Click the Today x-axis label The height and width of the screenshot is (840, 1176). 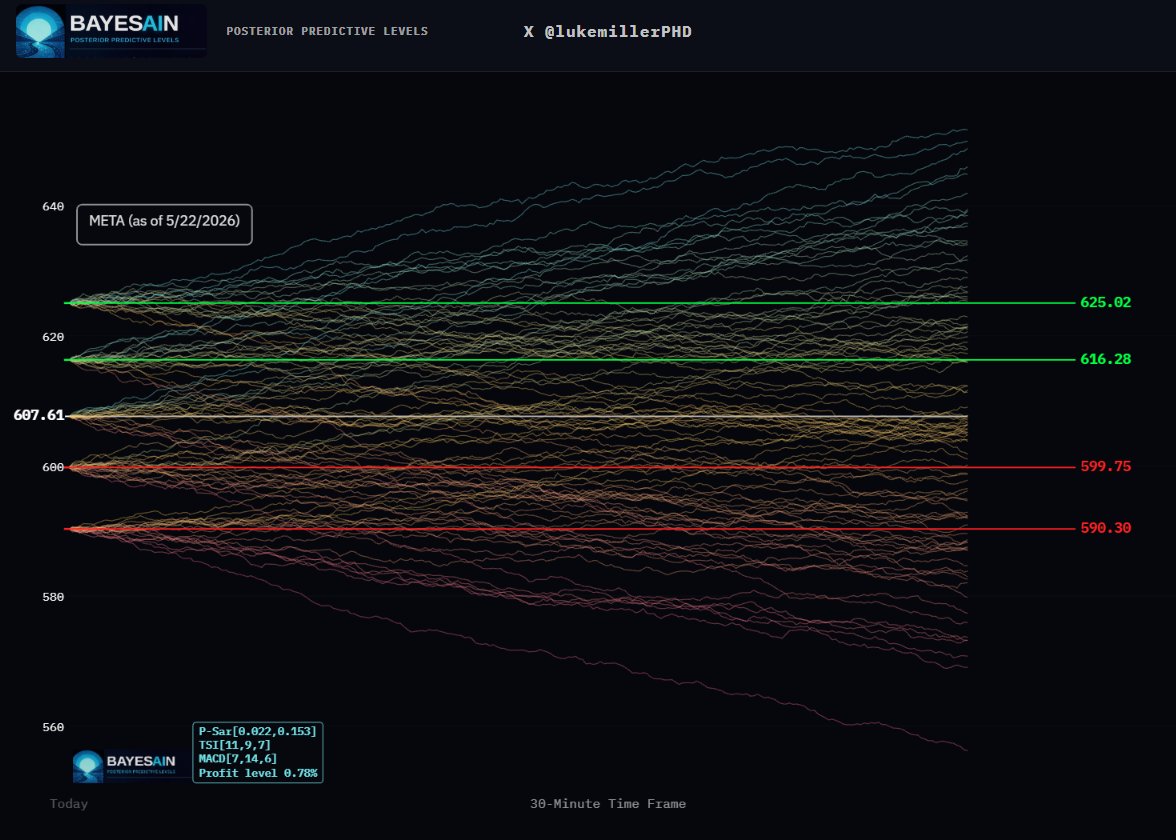69,804
